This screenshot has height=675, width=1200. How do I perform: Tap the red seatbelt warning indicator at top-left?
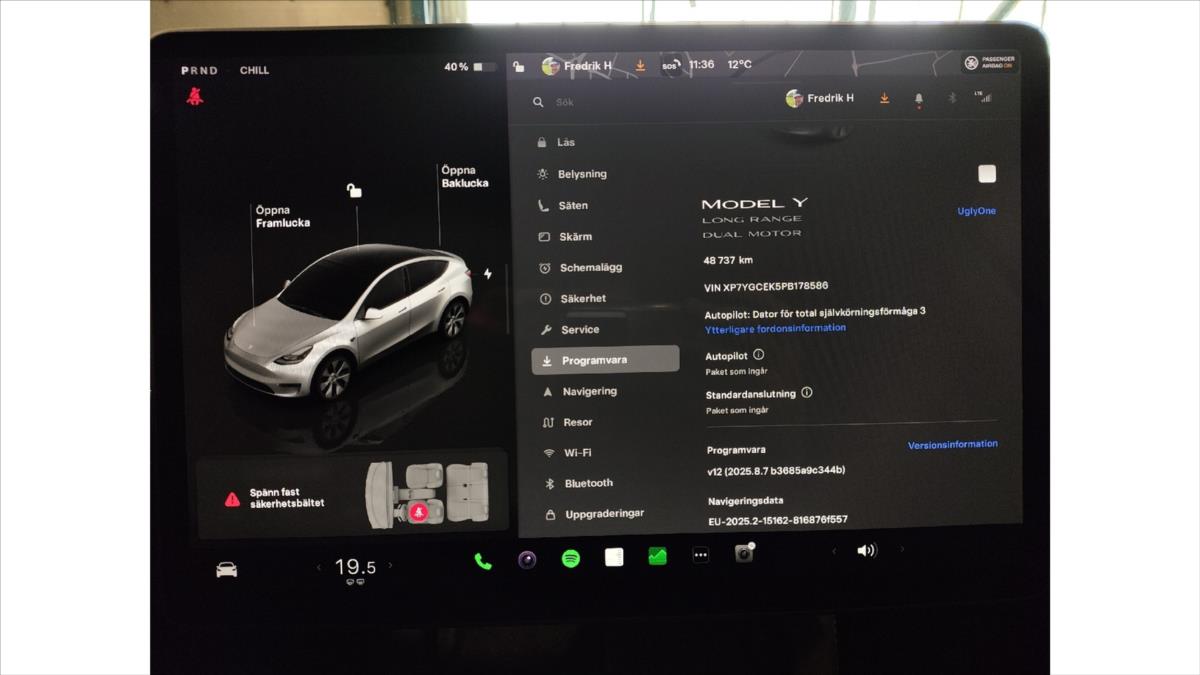pyautogui.click(x=195, y=97)
